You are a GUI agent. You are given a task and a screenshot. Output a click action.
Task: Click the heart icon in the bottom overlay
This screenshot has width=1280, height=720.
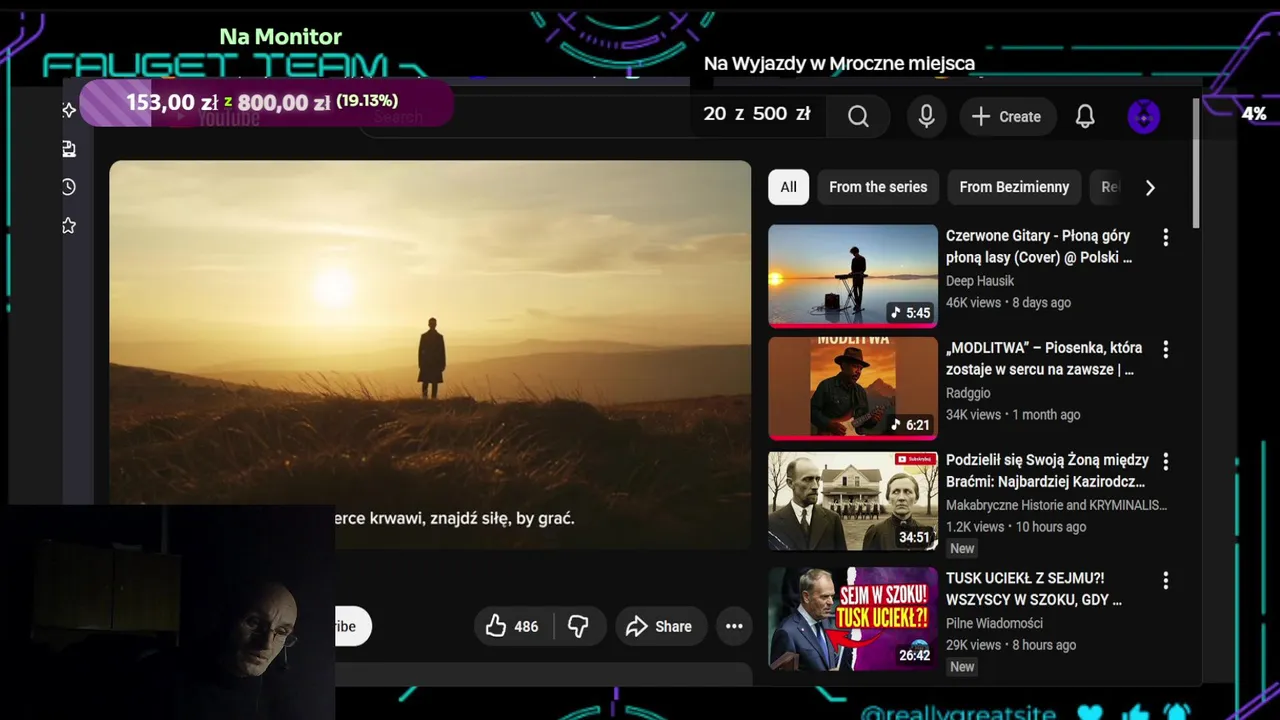point(1090,712)
